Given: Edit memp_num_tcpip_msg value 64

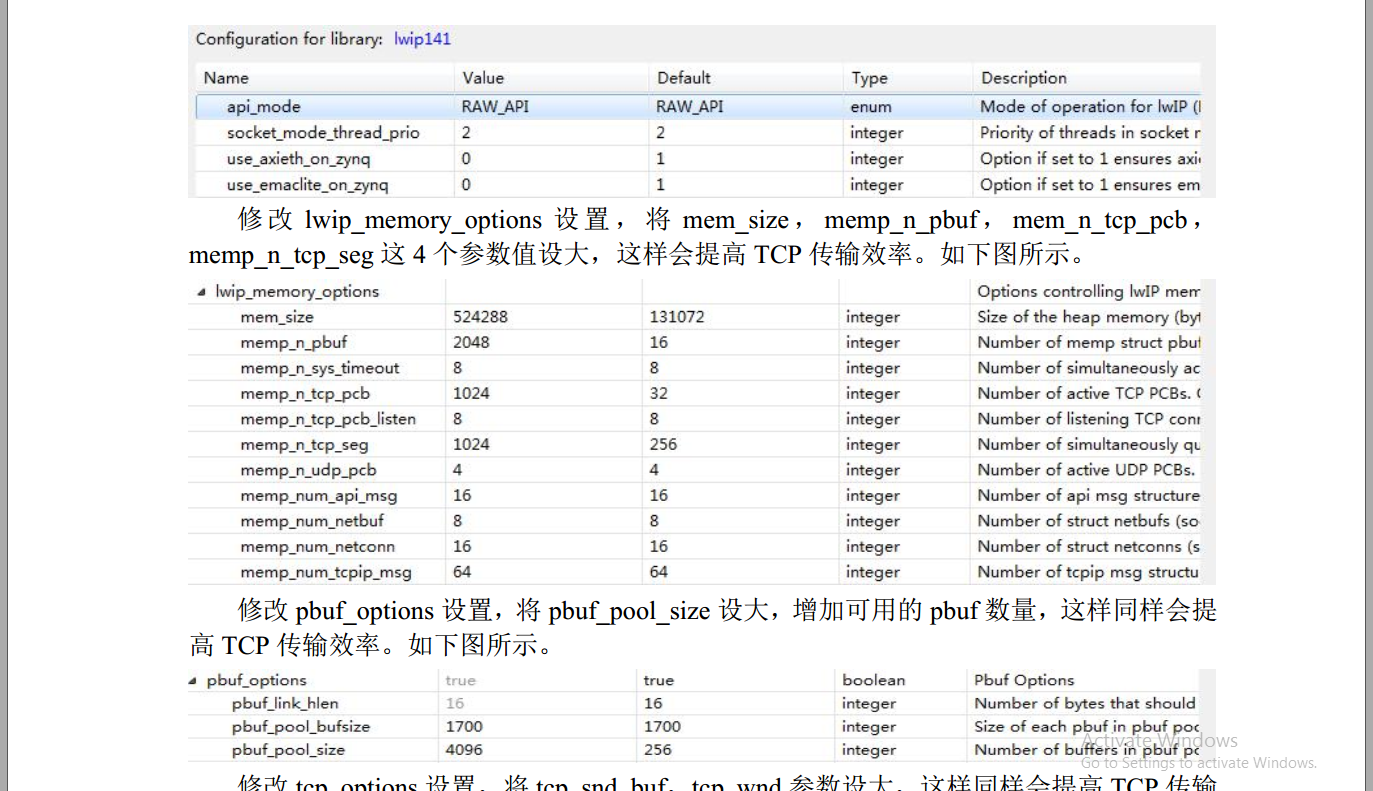Looking at the screenshot, I should click(x=462, y=572).
